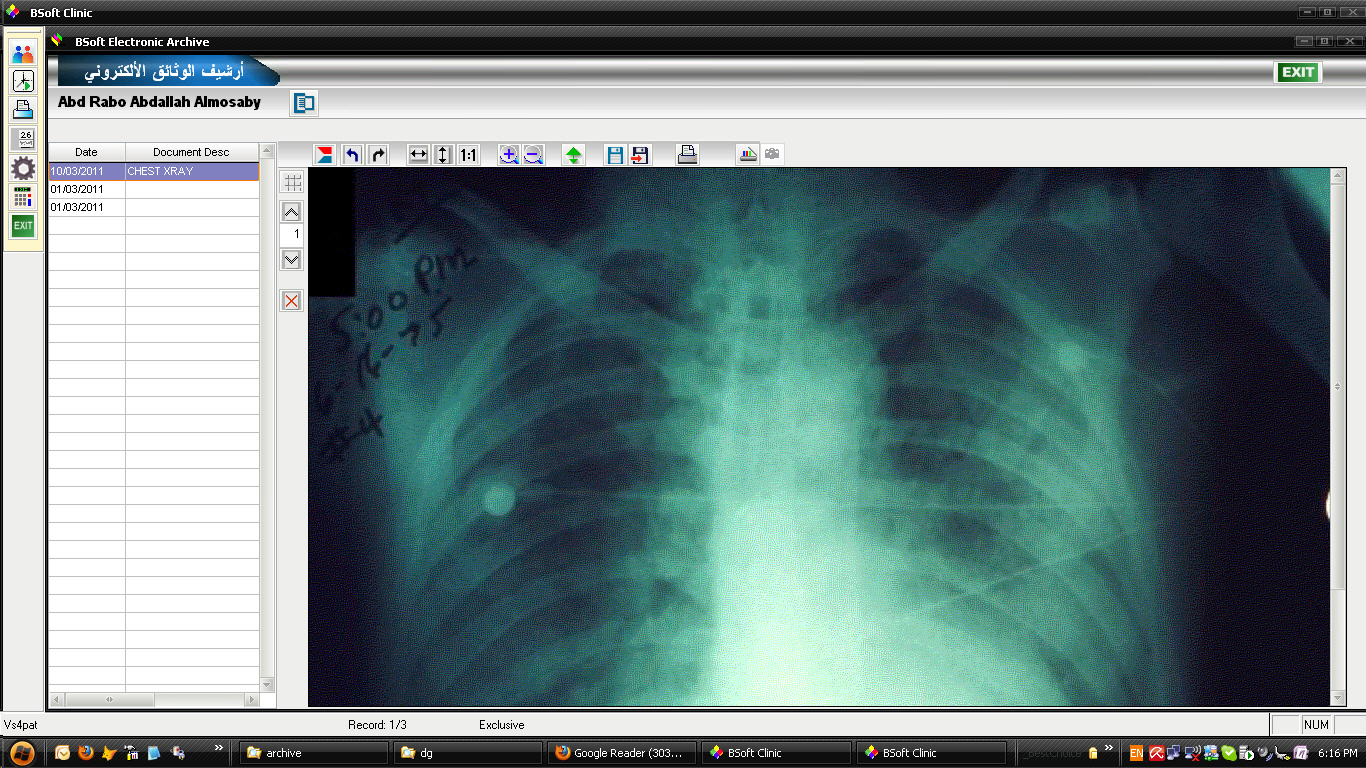Show image at actual size 1:1
The image size is (1366, 768).
[x=469, y=155]
